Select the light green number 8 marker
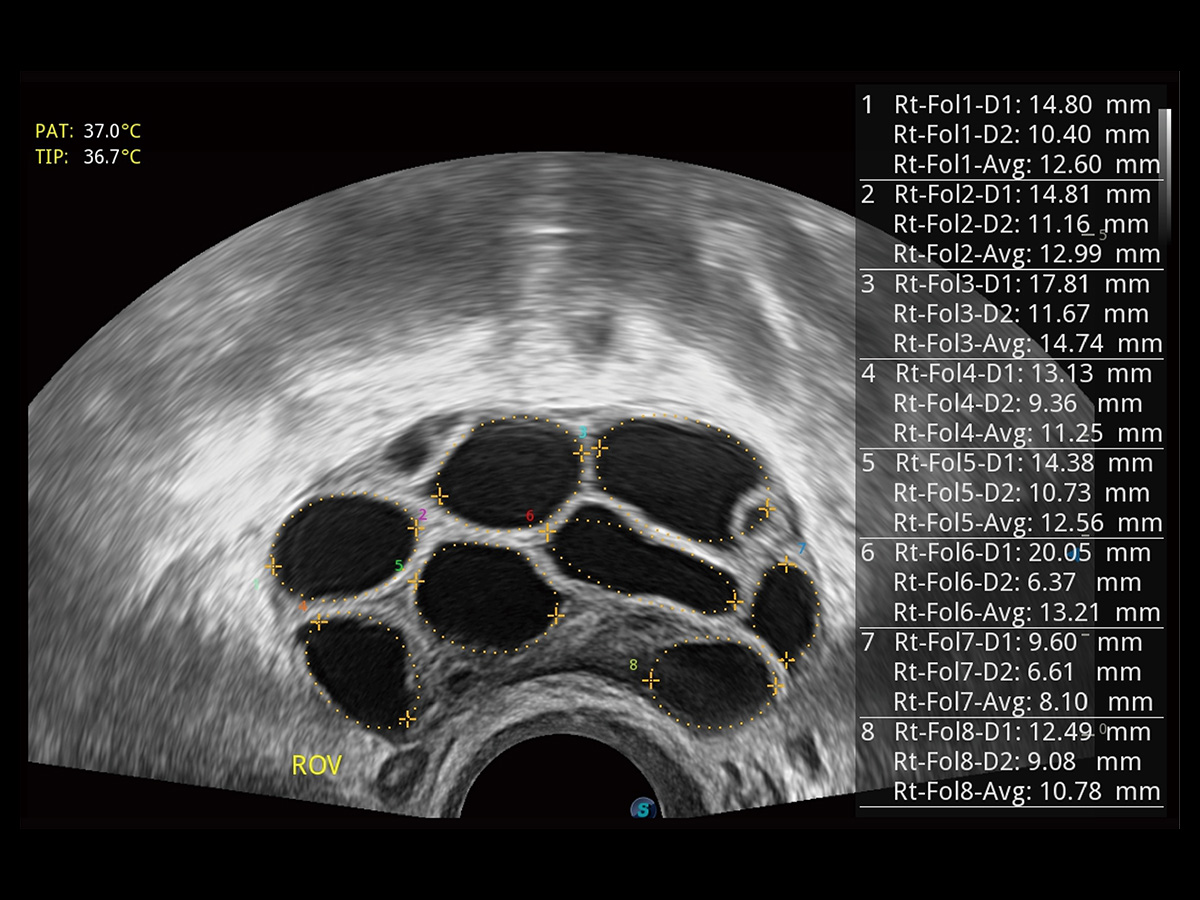Image resolution: width=1200 pixels, height=900 pixels. [x=633, y=665]
